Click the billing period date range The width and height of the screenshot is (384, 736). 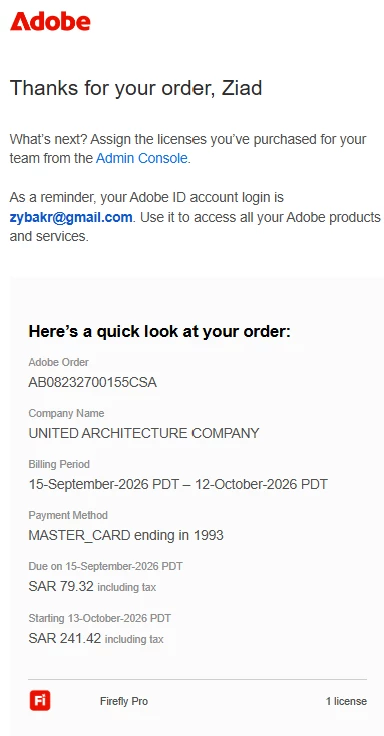pos(178,484)
